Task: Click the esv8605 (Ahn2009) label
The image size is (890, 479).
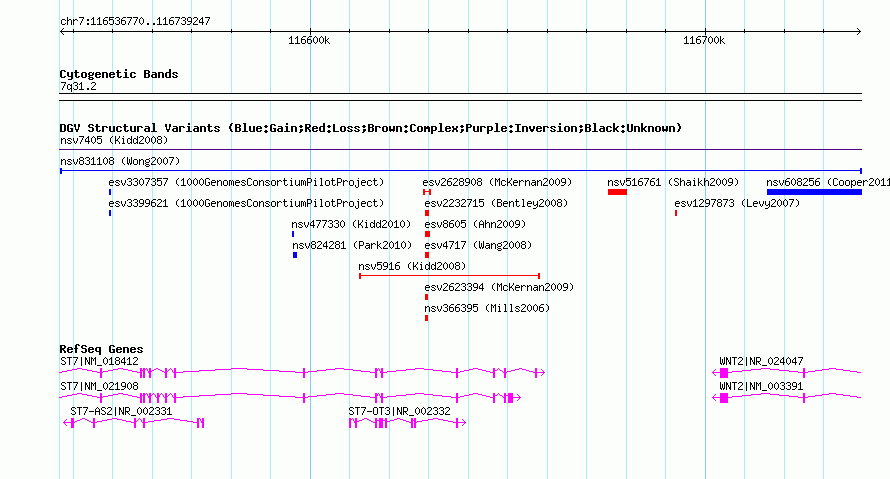Action: 475,224
